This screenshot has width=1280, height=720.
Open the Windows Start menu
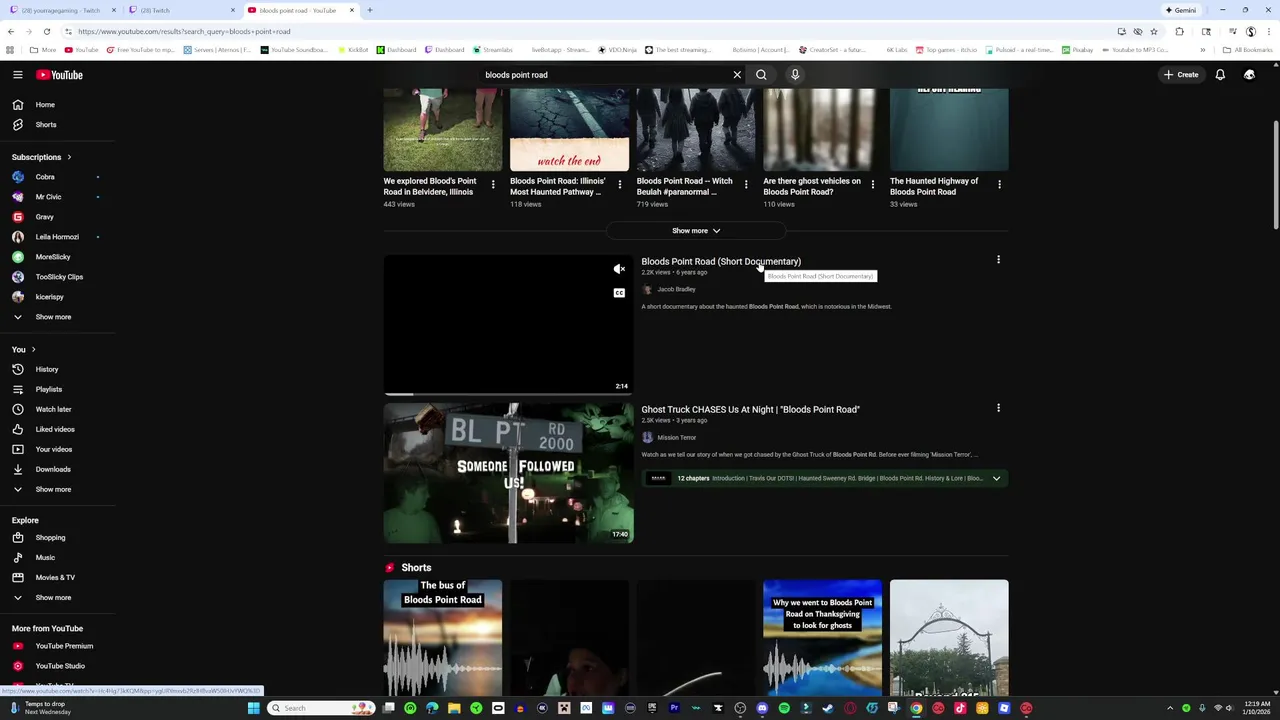[x=253, y=708]
